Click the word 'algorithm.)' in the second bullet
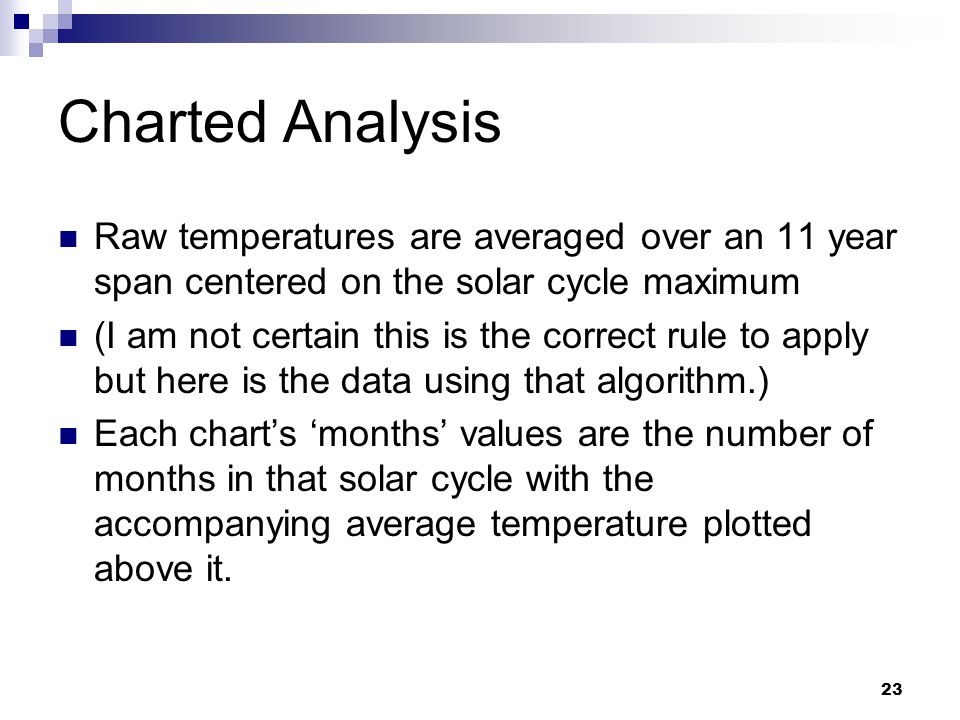Image resolution: width=960 pixels, height=720 pixels. [x=683, y=381]
